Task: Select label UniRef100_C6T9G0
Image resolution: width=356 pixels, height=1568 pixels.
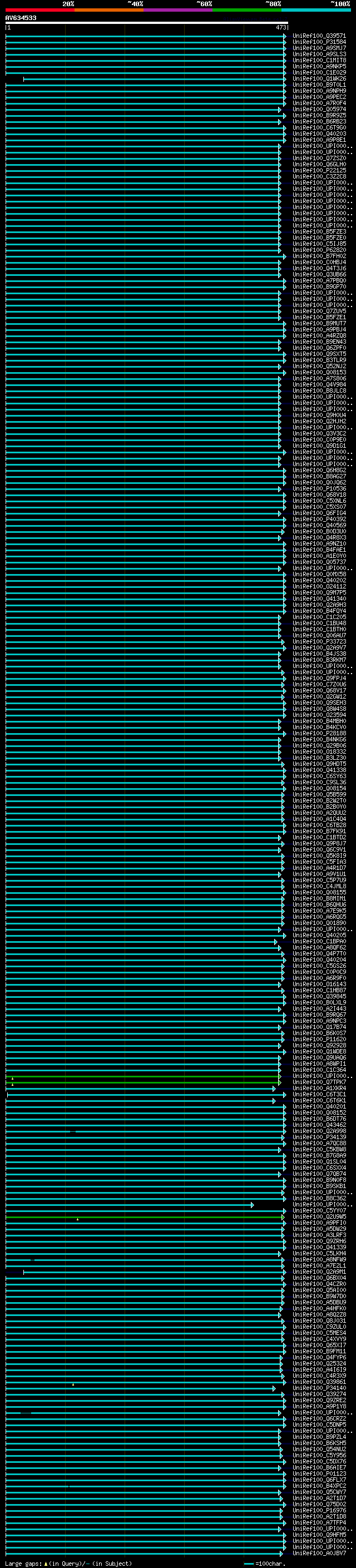Action: (x=319, y=128)
